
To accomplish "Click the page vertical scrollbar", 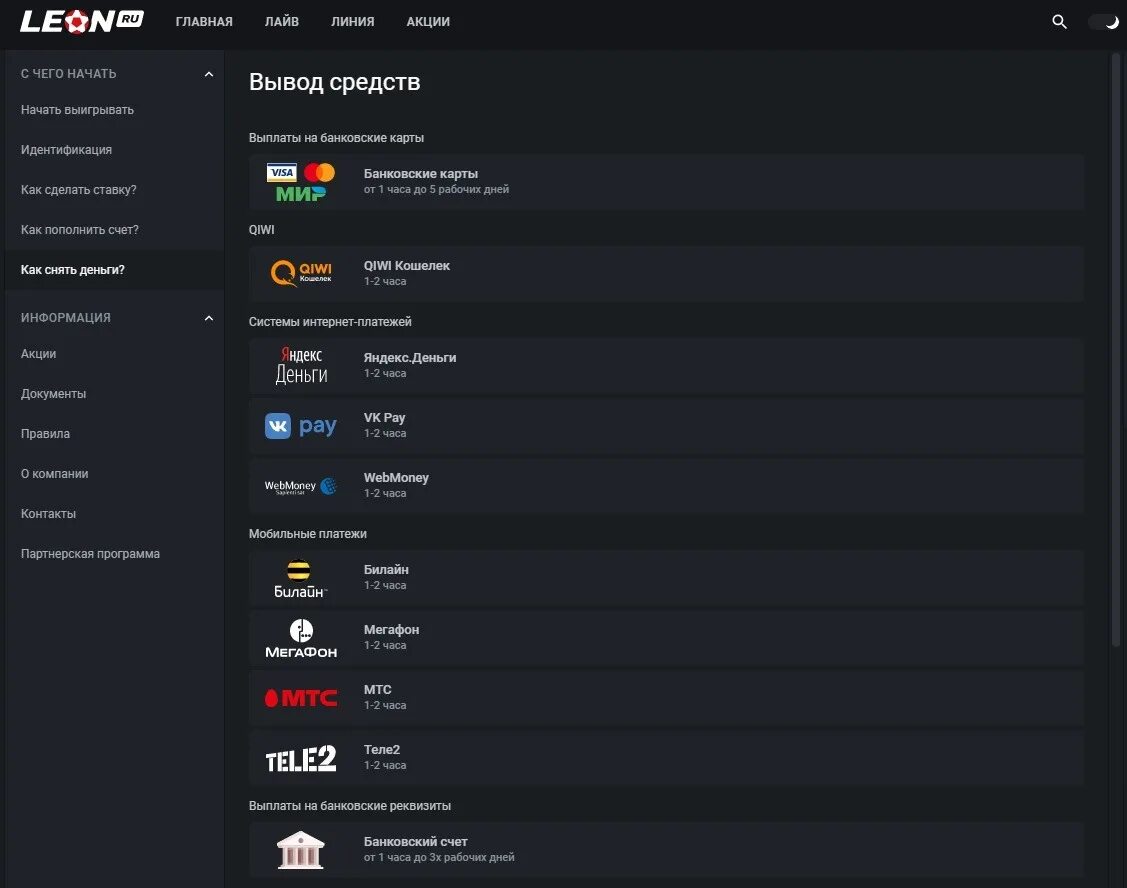I will [1116, 349].
